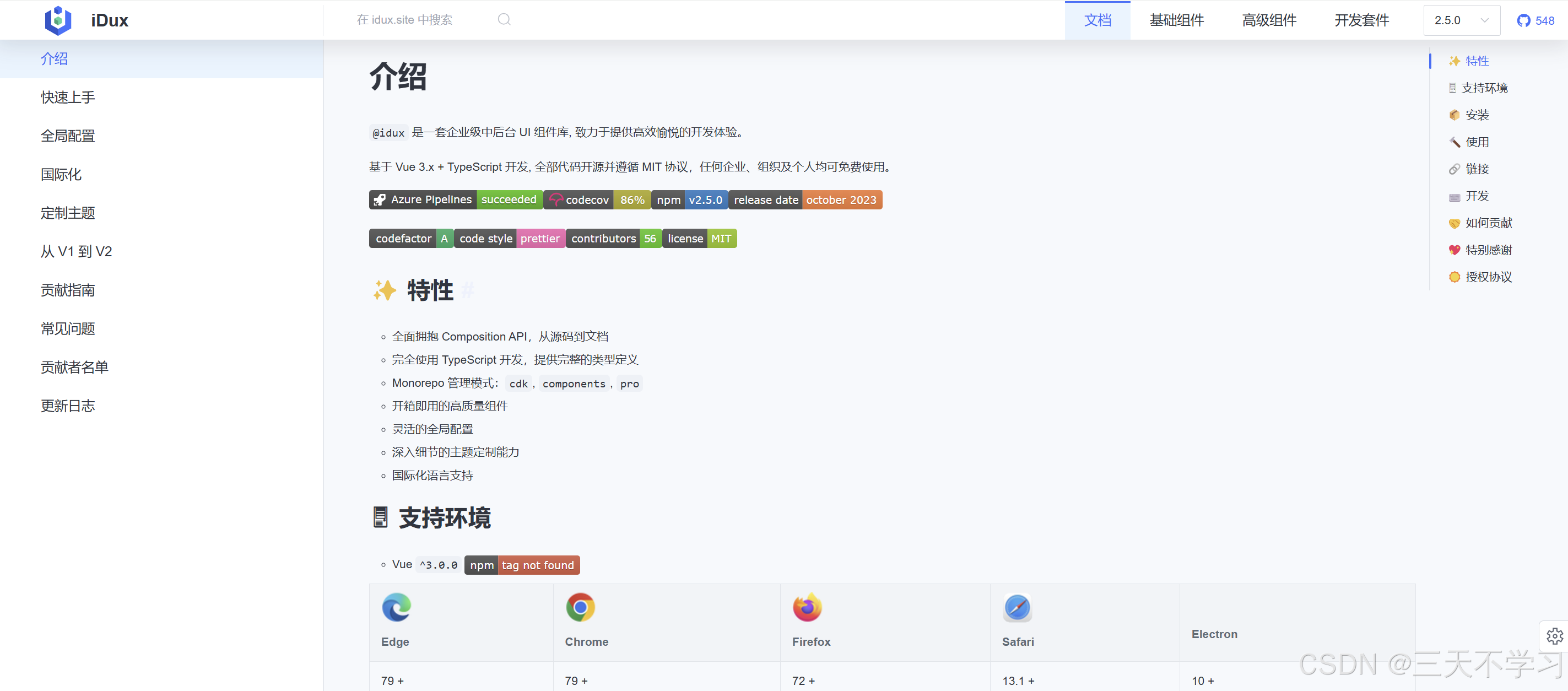The height and width of the screenshot is (691, 1568).
Task: Click the Chrome browser icon
Action: pos(580,606)
